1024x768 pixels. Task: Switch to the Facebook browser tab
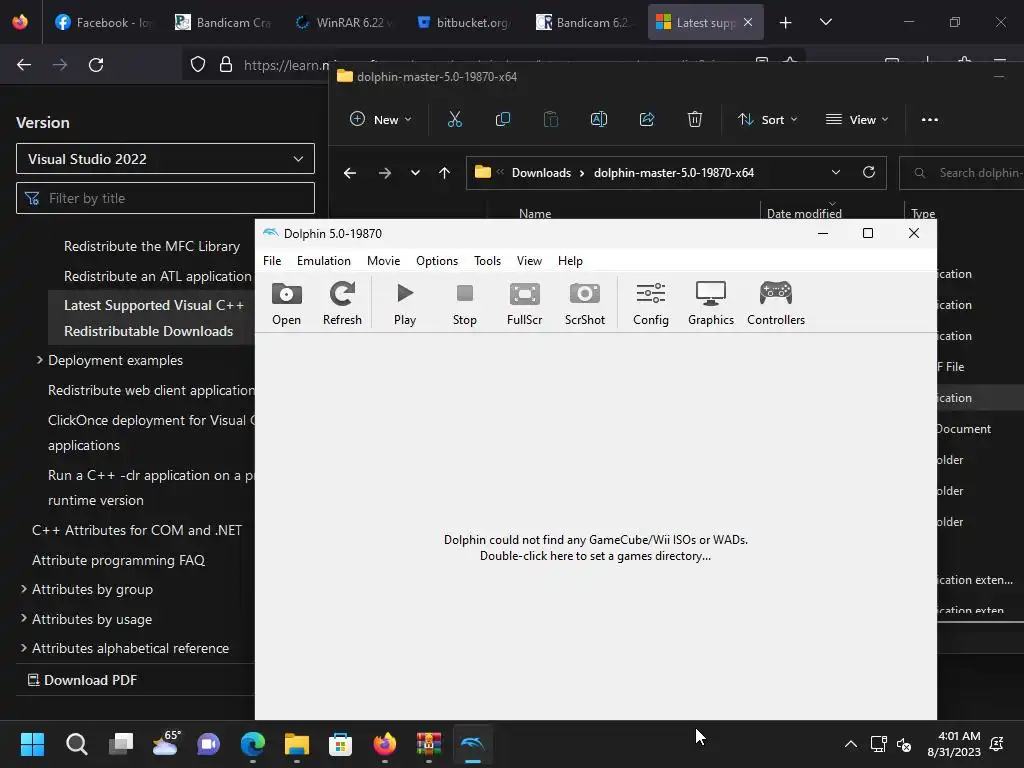click(x=104, y=22)
